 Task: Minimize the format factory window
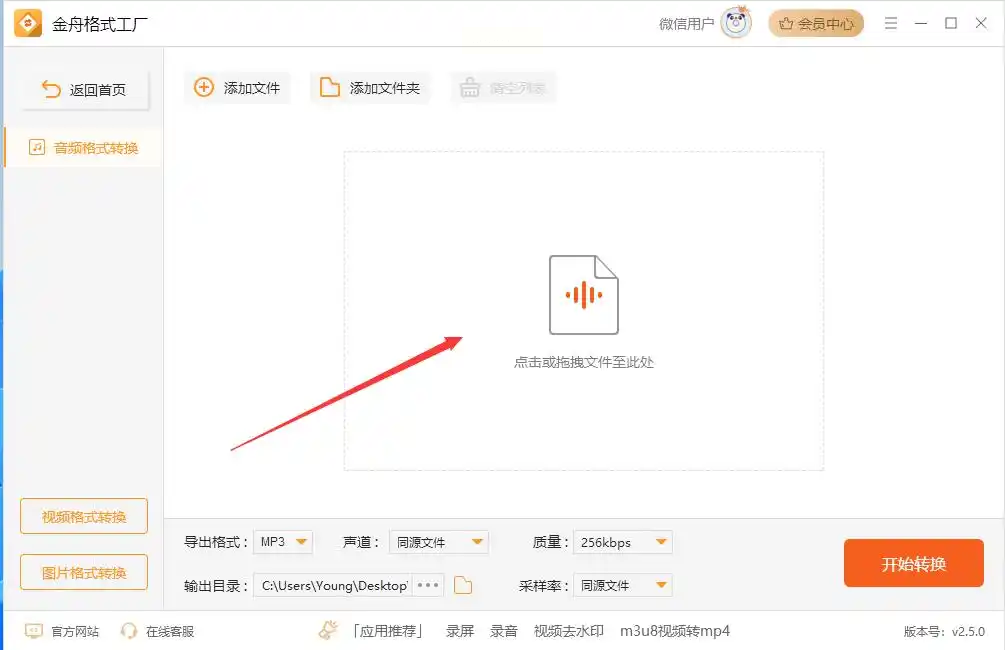pyautogui.click(x=921, y=24)
